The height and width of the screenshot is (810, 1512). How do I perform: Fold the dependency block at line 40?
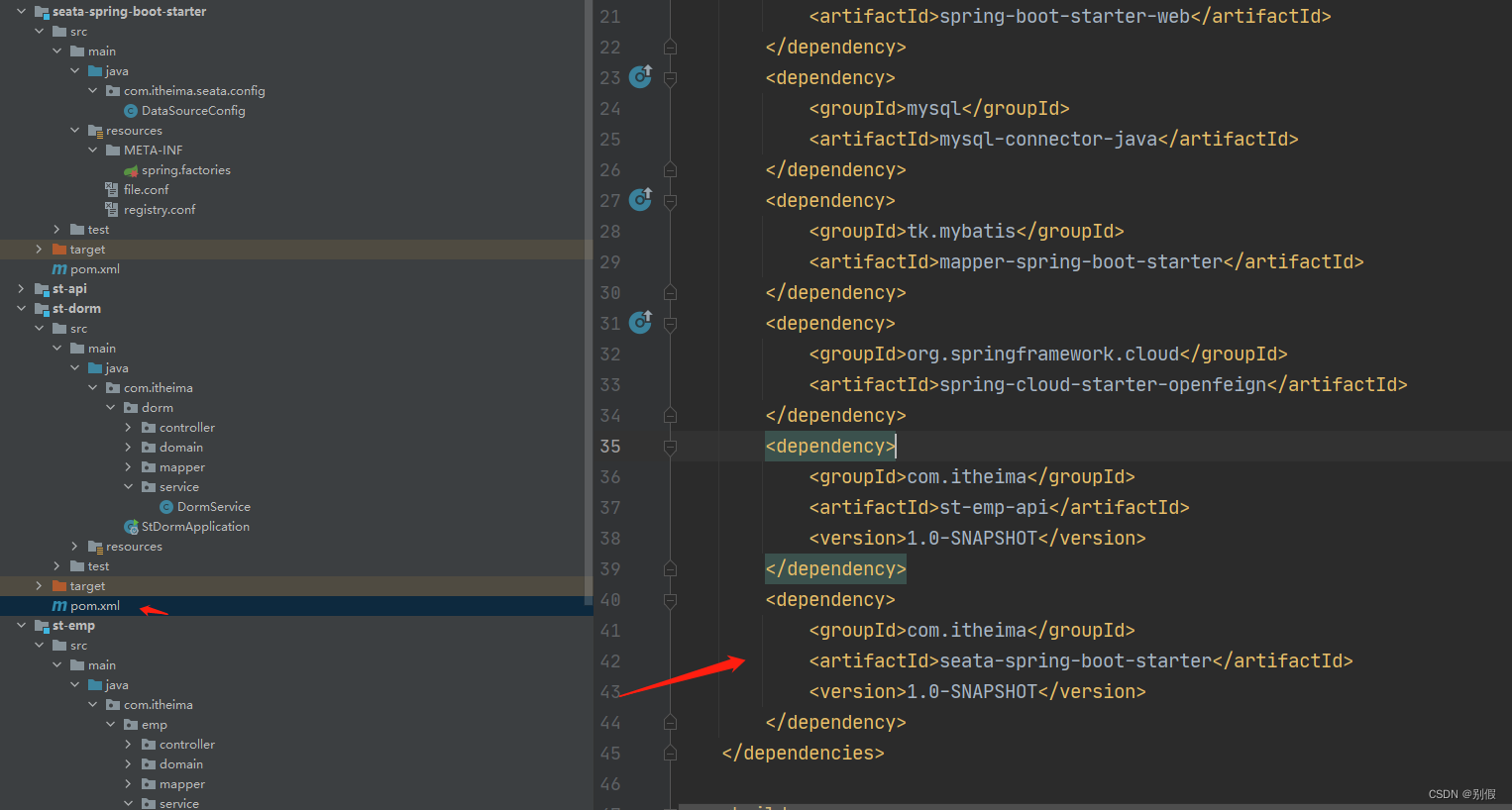tap(670, 599)
